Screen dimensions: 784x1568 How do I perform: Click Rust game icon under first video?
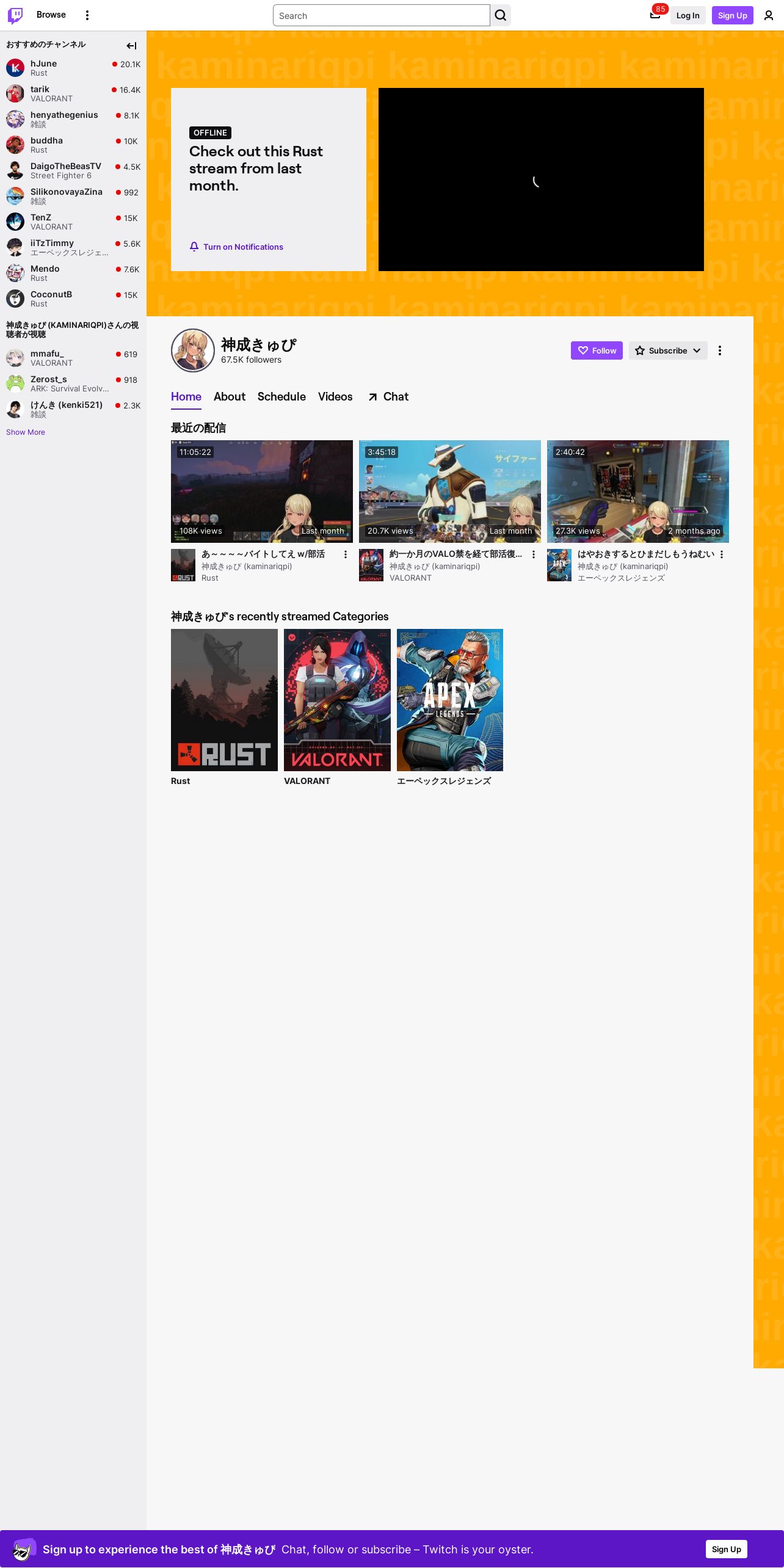click(x=183, y=565)
